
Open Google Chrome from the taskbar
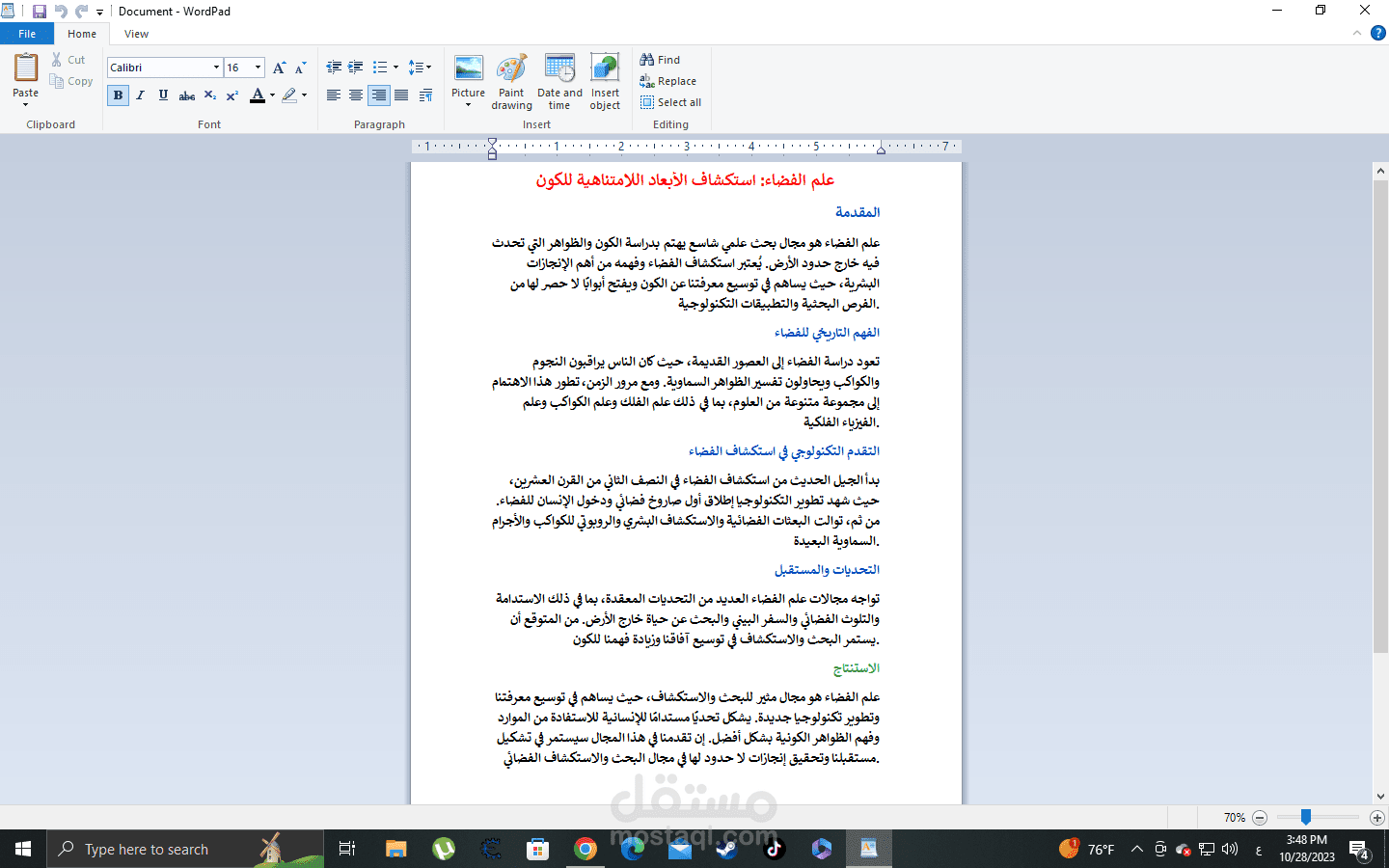(585, 849)
